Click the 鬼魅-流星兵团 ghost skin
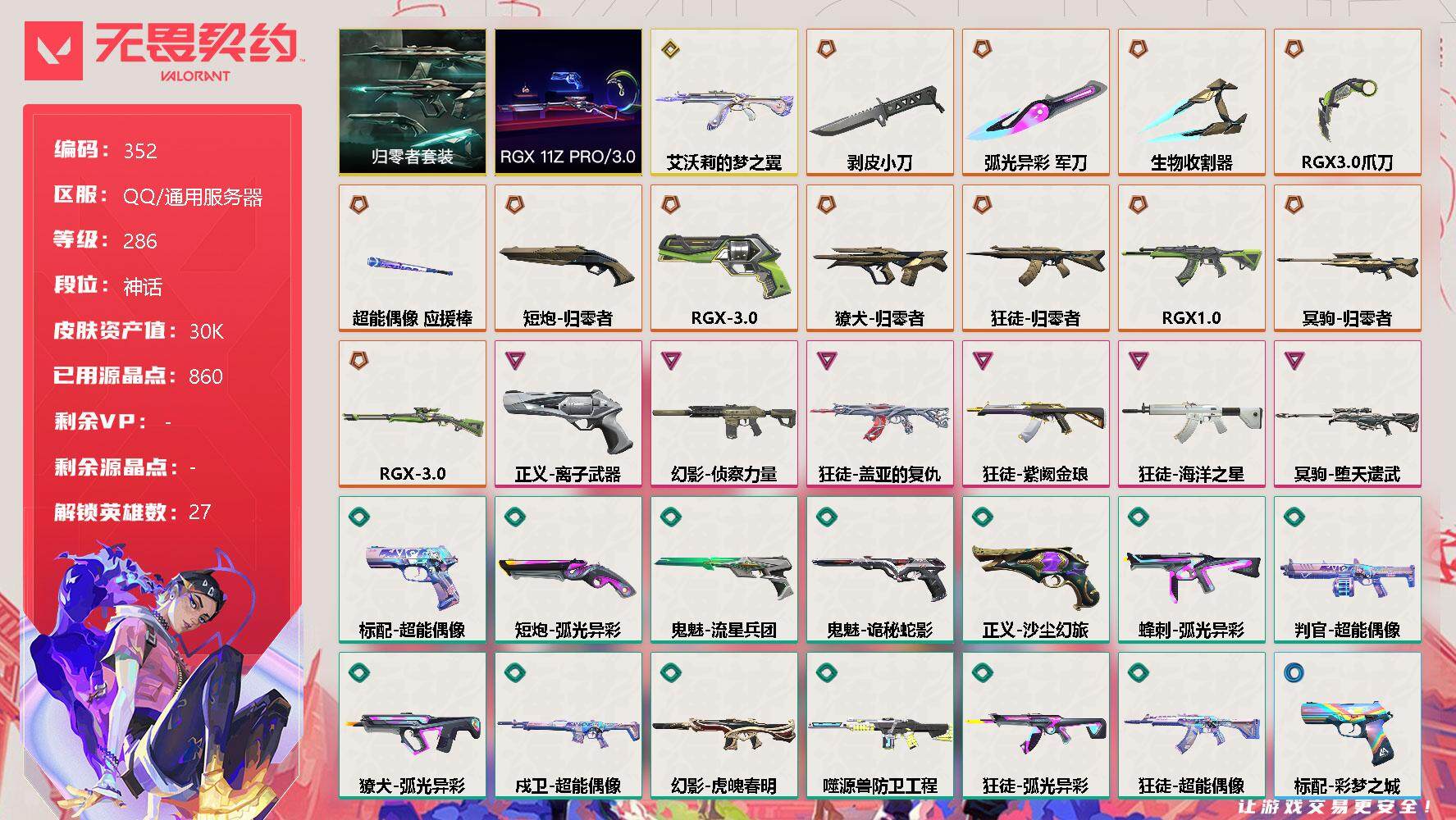Viewport: 1456px width, 820px height. point(724,569)
